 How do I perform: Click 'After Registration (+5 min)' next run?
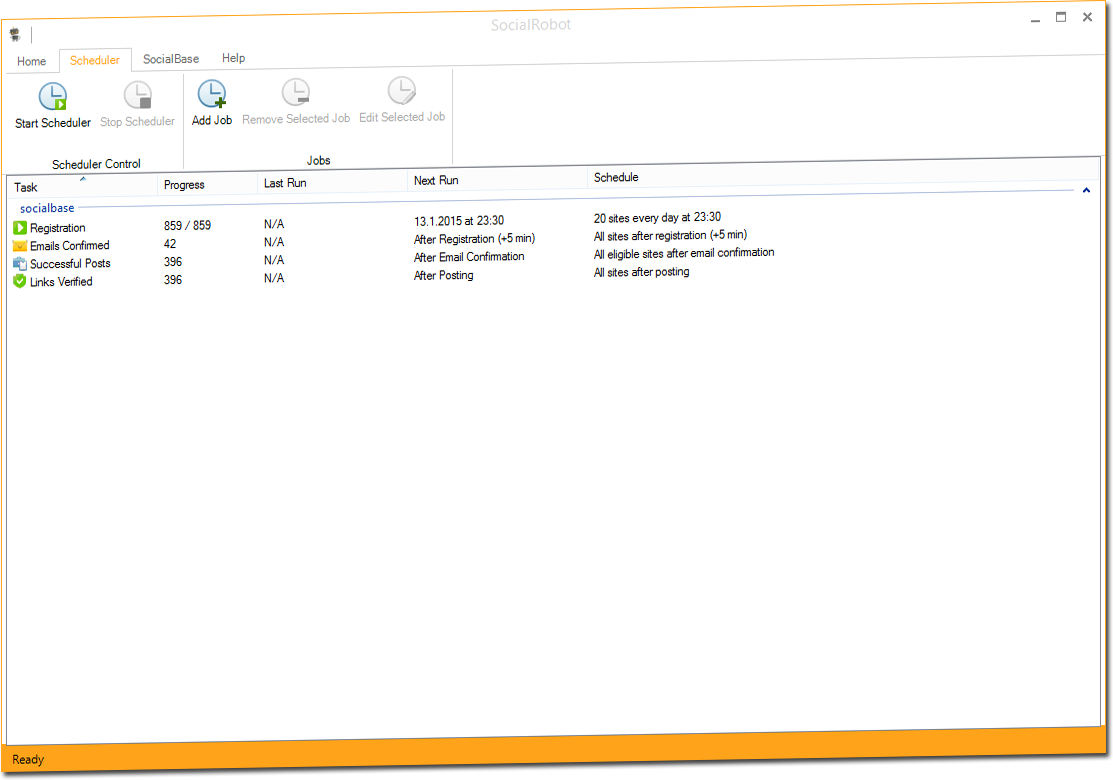click(474, 238)
